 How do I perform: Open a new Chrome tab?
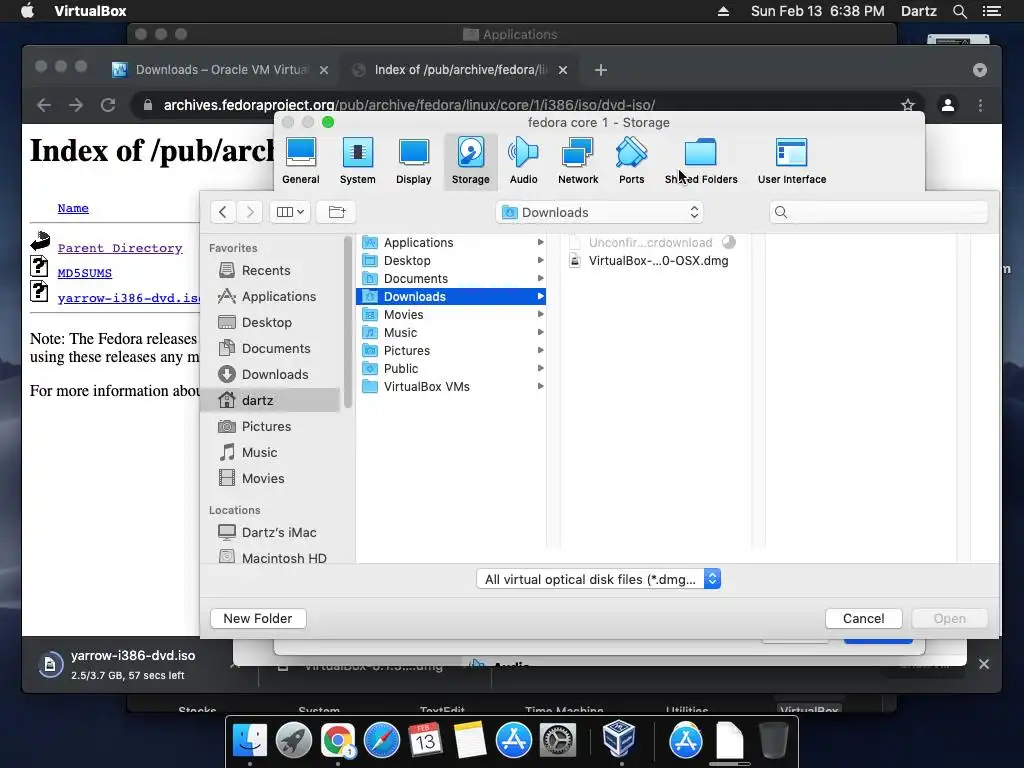[601, 70]
